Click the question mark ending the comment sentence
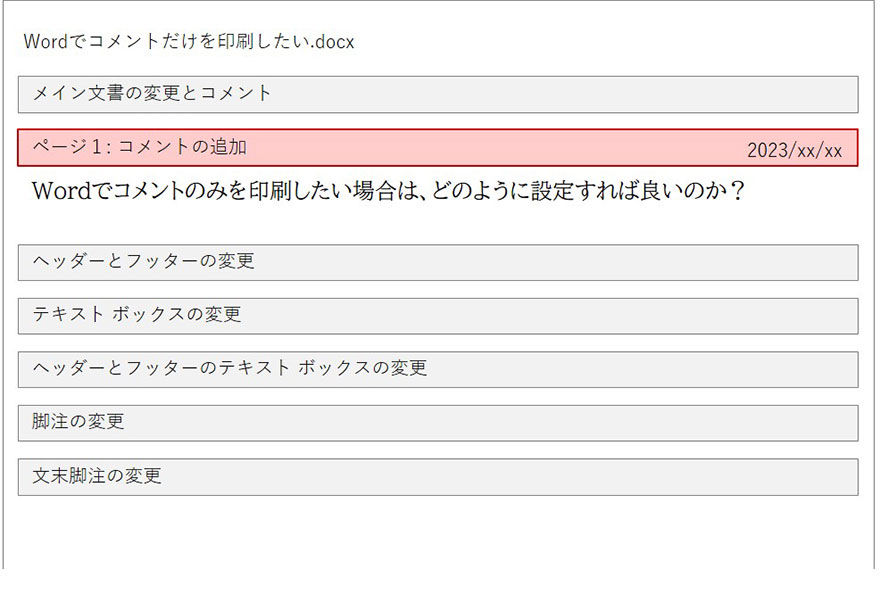The image size is (880, 594). click(737, 191)
